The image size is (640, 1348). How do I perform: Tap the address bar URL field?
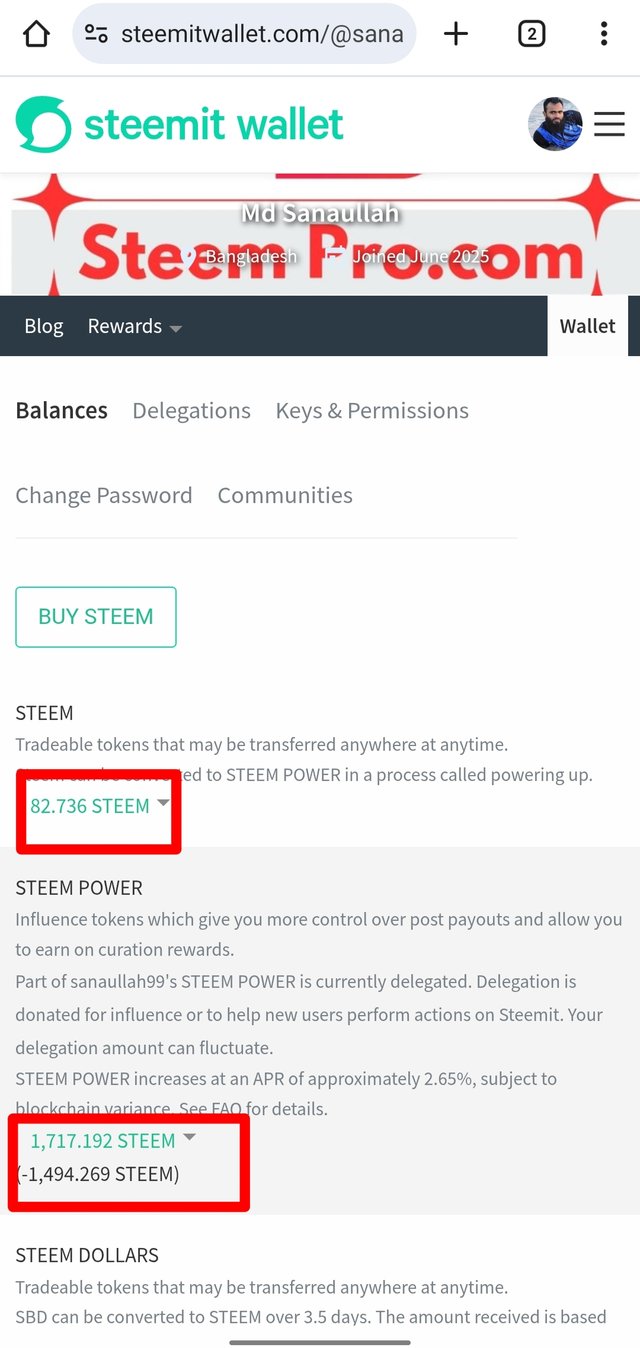[262, 35]
